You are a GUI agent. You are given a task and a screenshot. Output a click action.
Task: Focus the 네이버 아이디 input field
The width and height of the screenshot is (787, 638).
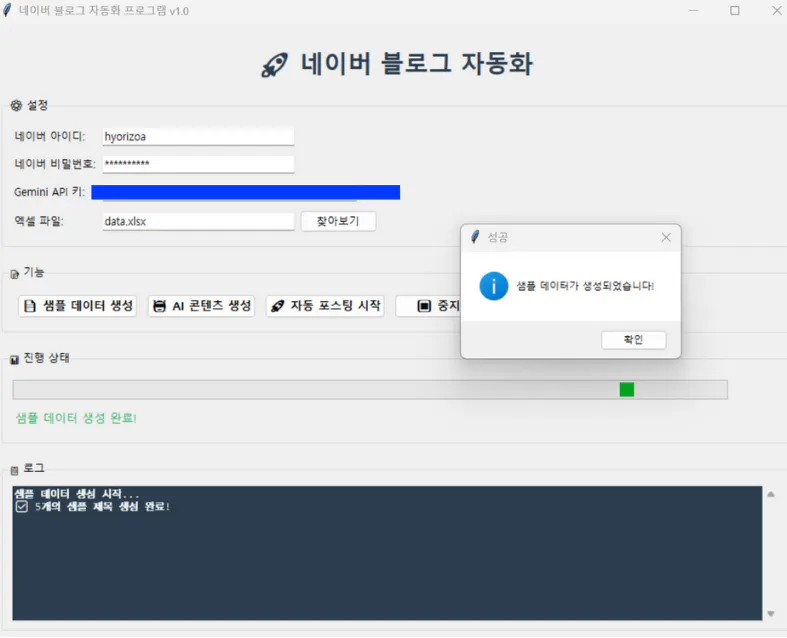[198, 137]
